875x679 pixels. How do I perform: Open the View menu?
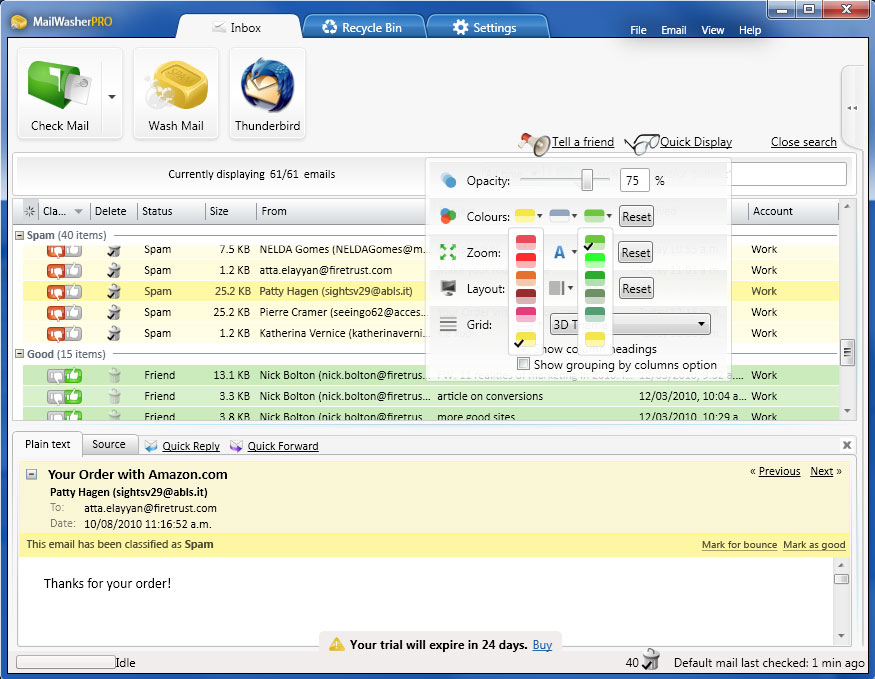(x=713, y=30)
